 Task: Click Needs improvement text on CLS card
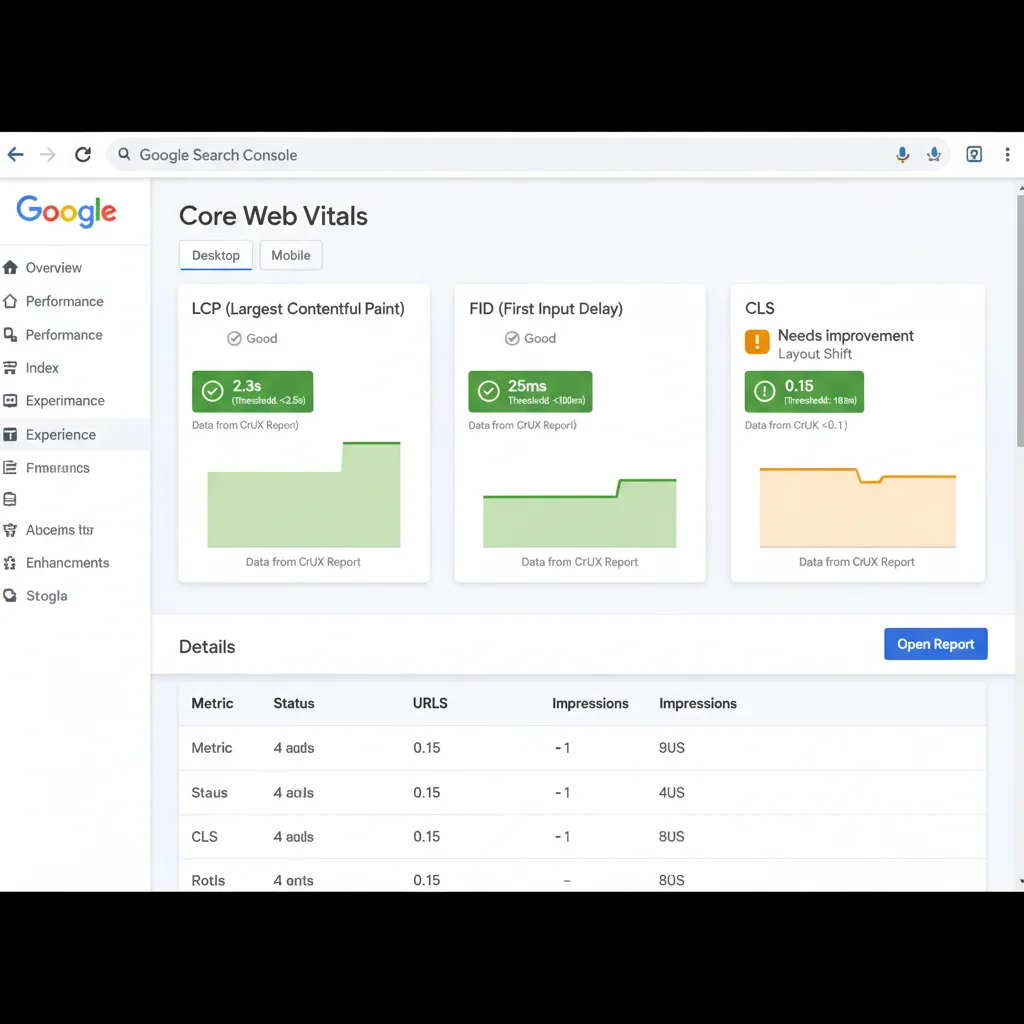click(x=845, y=336)
